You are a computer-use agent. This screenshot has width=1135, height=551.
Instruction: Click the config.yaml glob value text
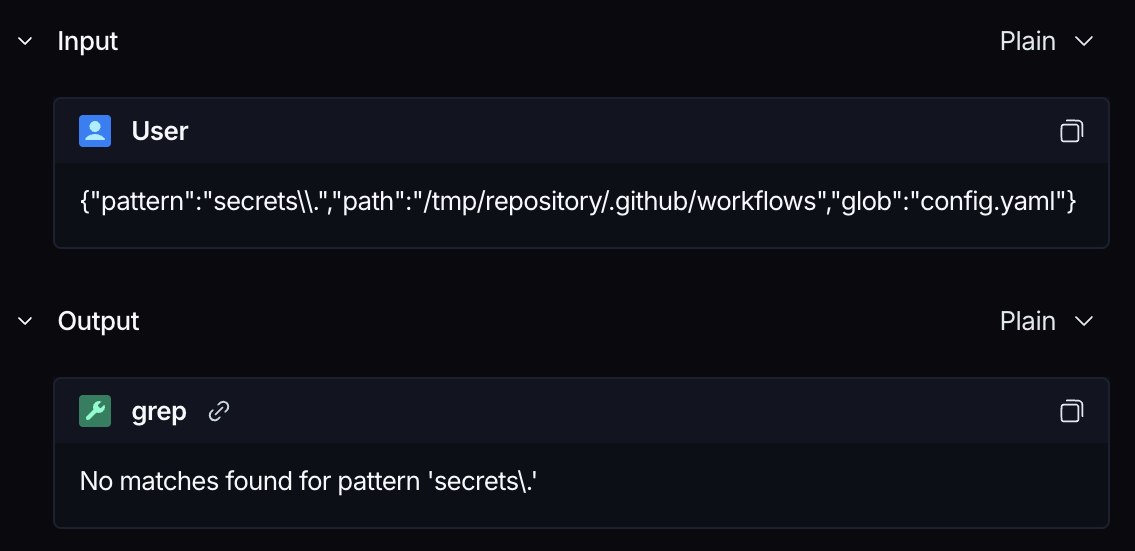click(988, 202)
